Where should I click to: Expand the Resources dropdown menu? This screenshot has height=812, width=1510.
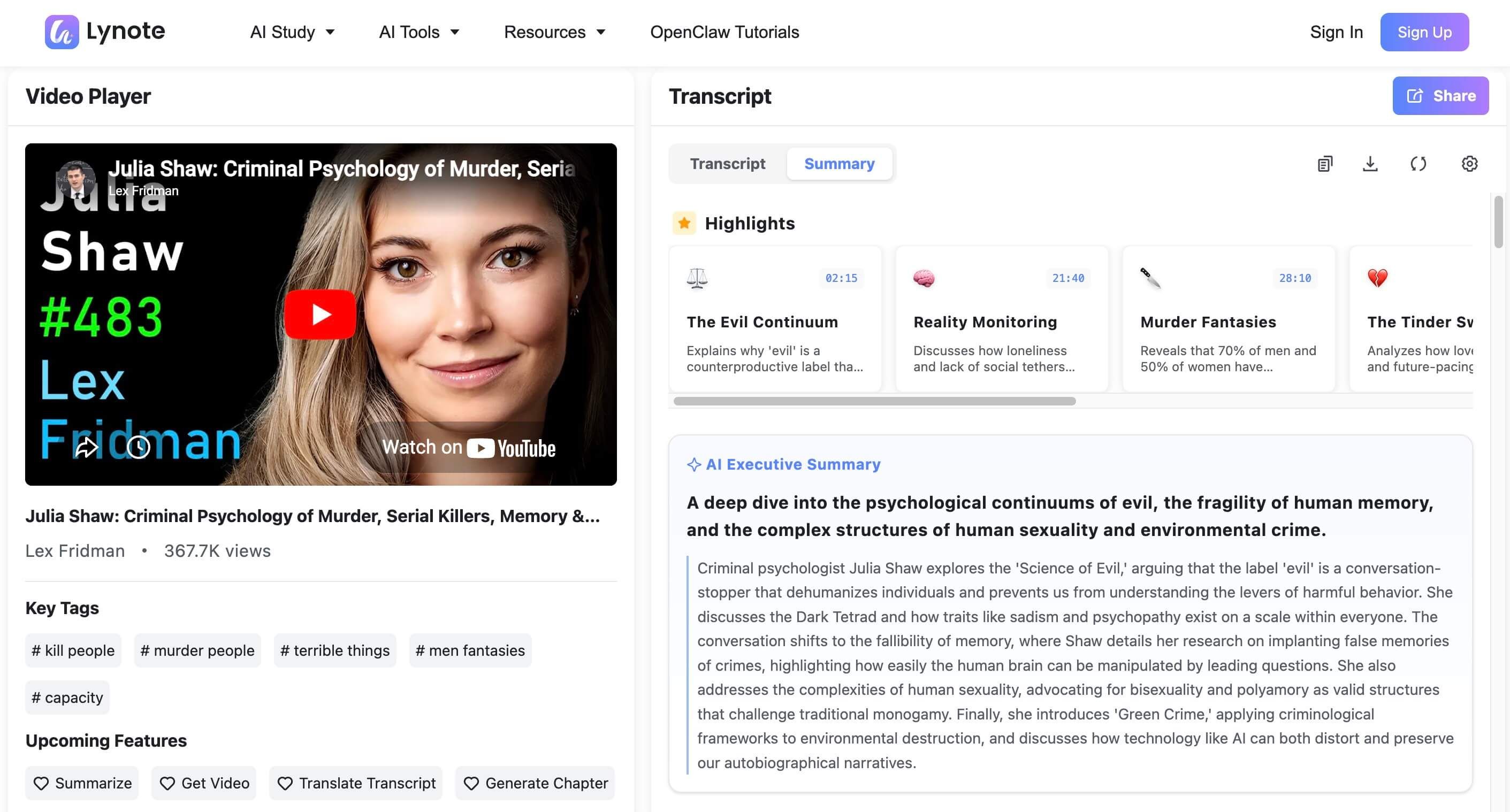(x=554, y=32)
